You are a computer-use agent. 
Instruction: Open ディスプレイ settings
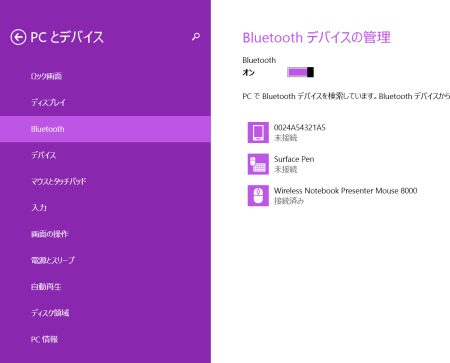pos(105,103)
